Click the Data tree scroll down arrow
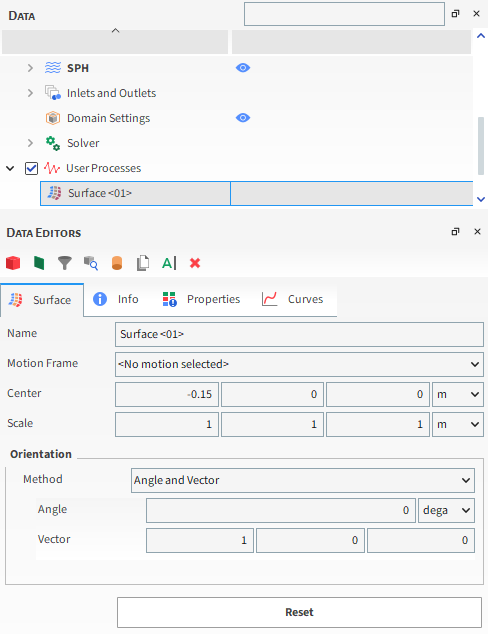This screenshot has height=634, width=488. click(x=481, y=199)
